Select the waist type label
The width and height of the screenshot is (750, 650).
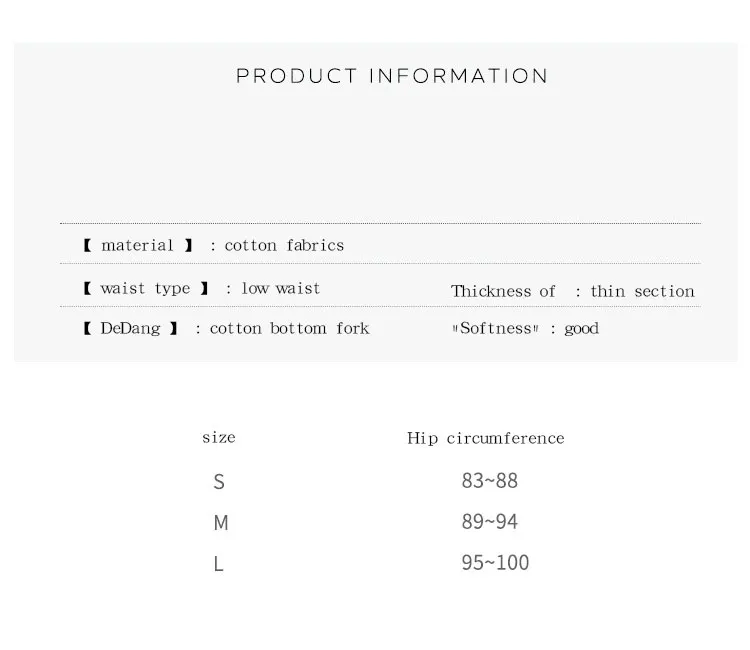tap(146, 288)
